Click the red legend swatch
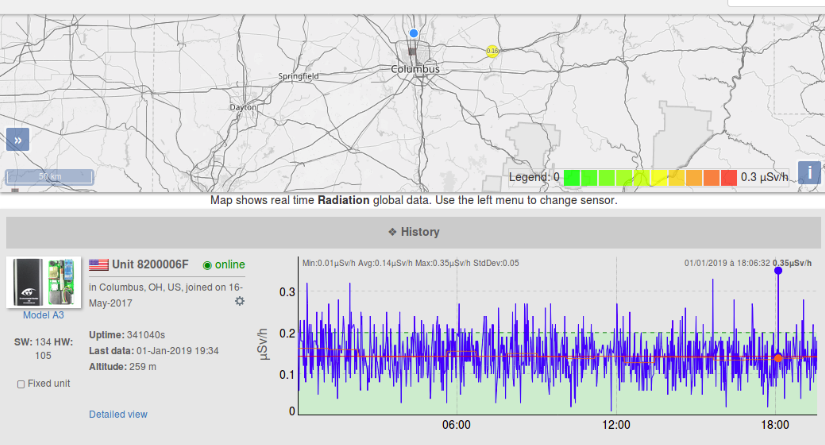 point(727,178)
